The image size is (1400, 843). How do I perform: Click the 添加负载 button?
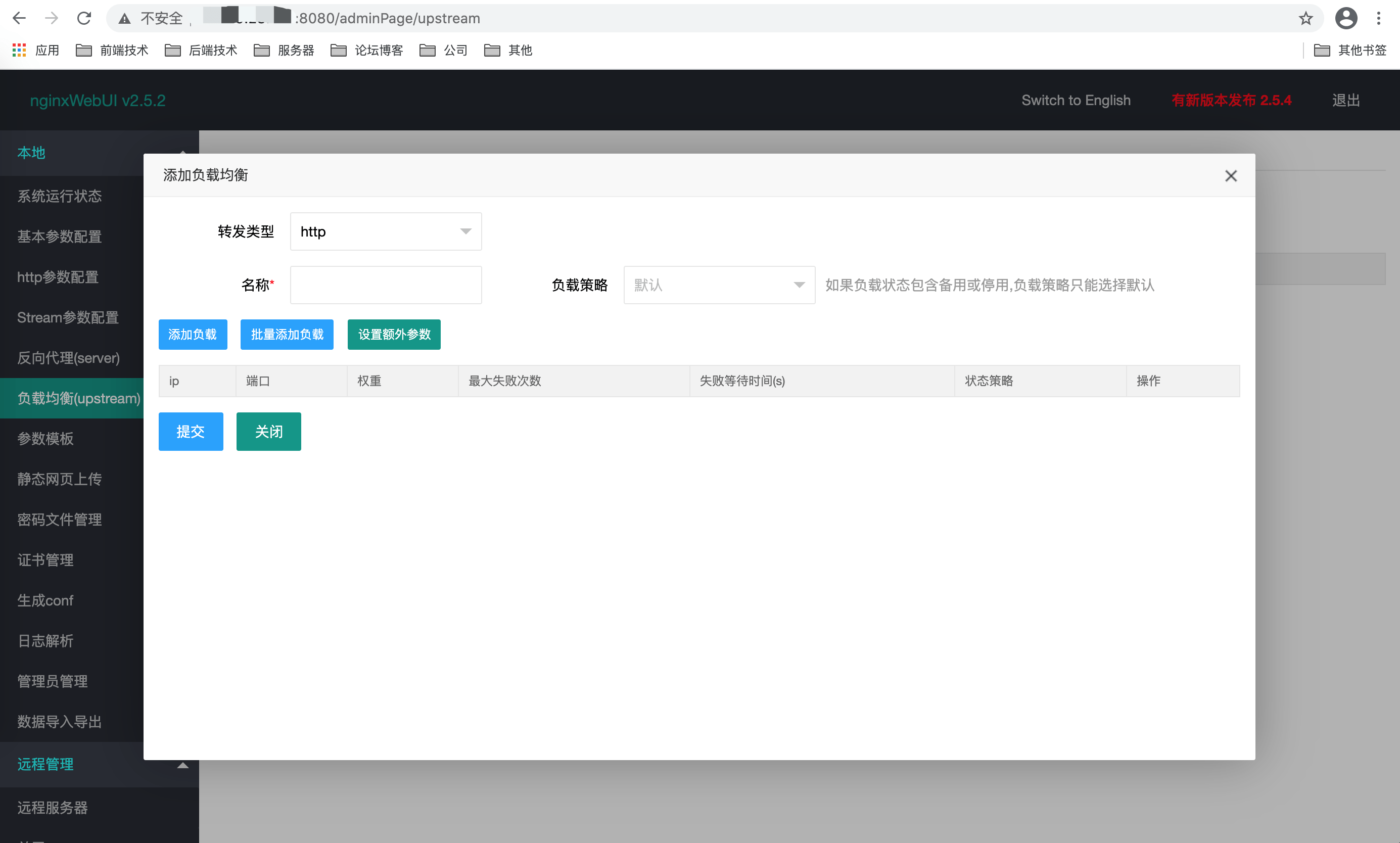click(193, 335)
